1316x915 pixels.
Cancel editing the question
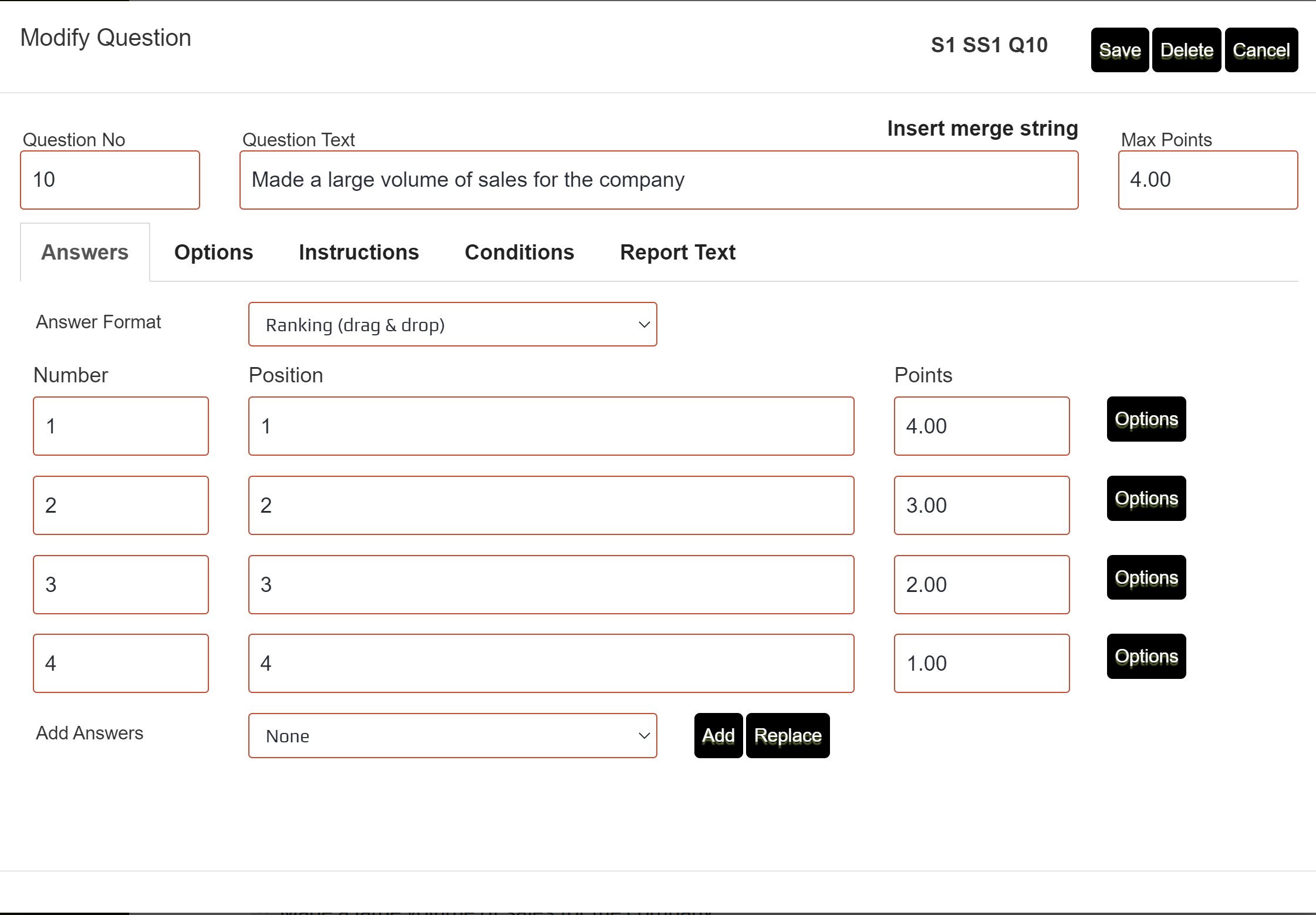coord(1261,50)
